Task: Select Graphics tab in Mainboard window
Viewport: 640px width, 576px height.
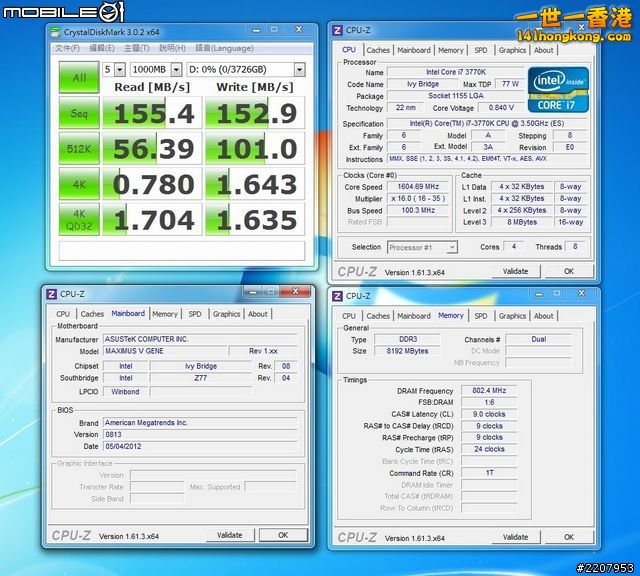Action: coord(226,314)
